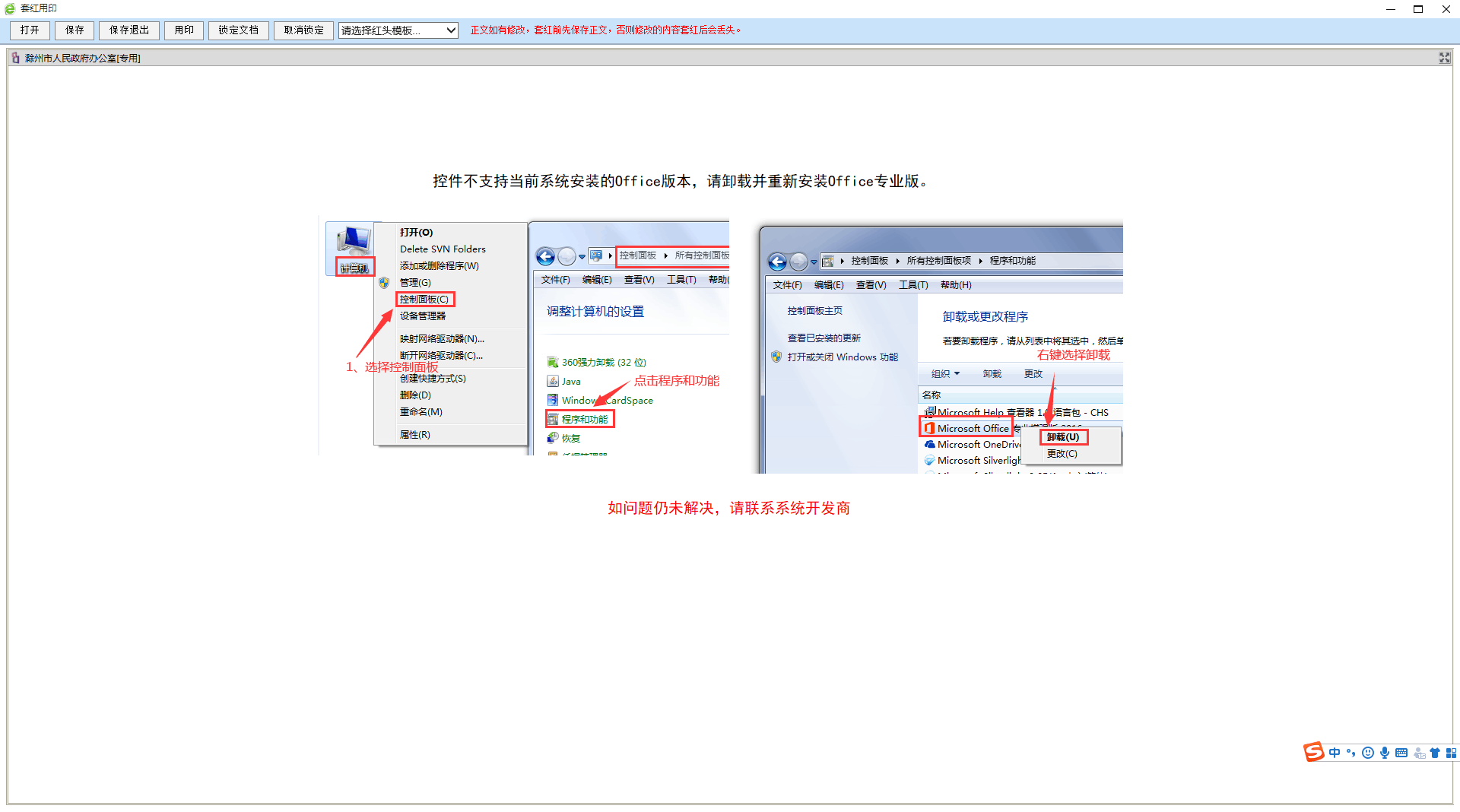Image resolution: width=1460 pixels, height=812 pixels.
Task: Click the 打开 toolbar button
Action: pos(30,30)
